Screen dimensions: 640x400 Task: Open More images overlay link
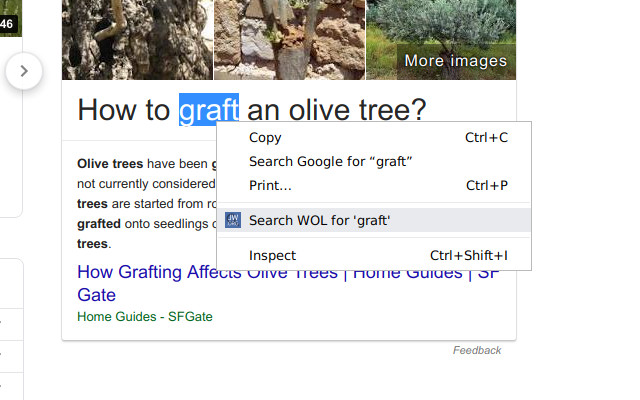coord(456,61)
